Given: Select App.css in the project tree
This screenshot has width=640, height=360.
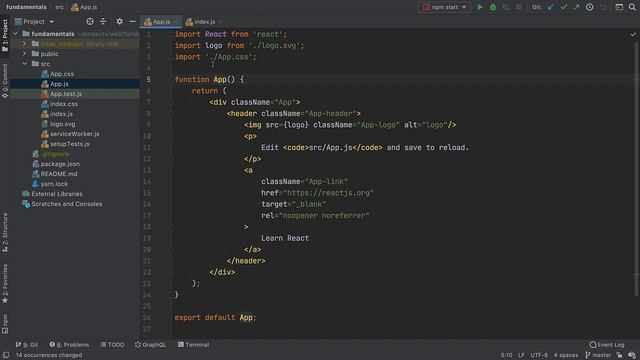Looking at the screenshot, I should click(62, 74).
